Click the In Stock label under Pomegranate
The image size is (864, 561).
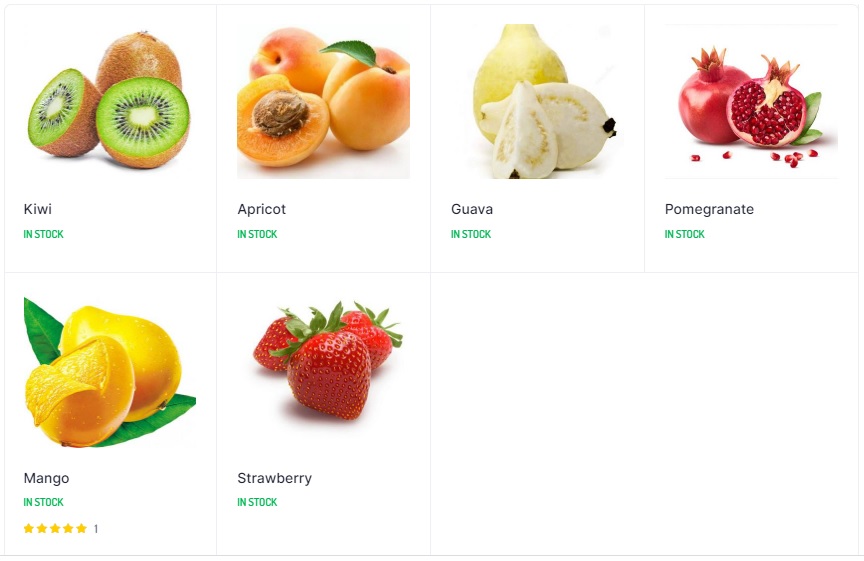point(684,234)
